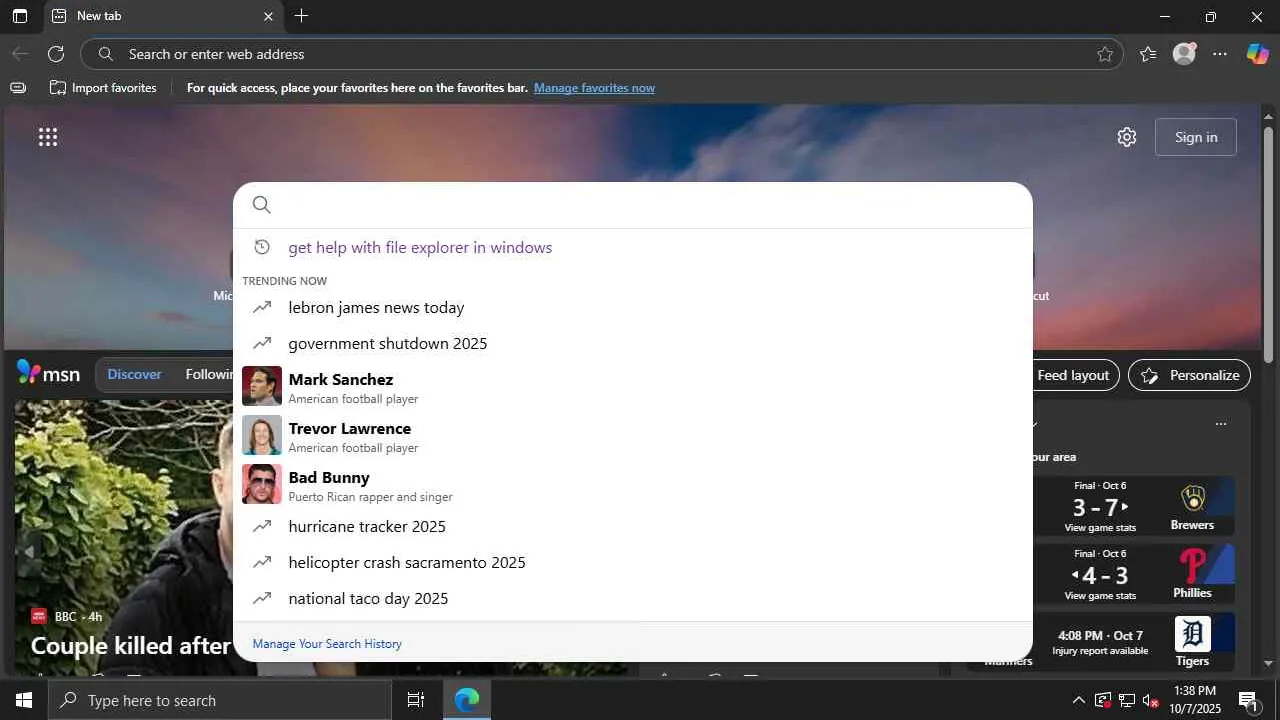Click the network tray icon
Screen dimensions: 1280x720
click(1127, 700)
